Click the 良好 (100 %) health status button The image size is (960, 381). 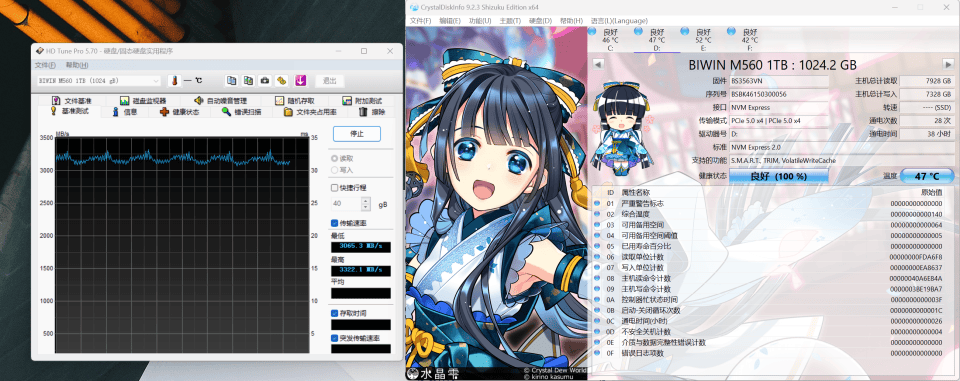(x=779, y=176)
